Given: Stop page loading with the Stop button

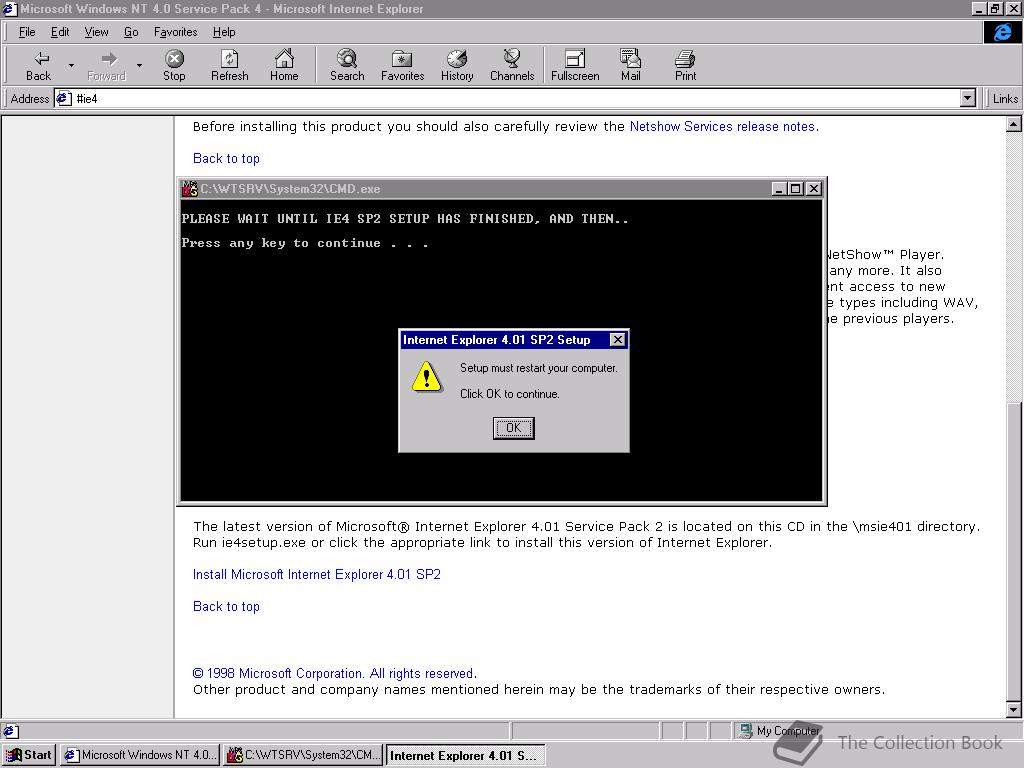Looking at the screenshot, I should pyautogui.click(x=174, y=65).
